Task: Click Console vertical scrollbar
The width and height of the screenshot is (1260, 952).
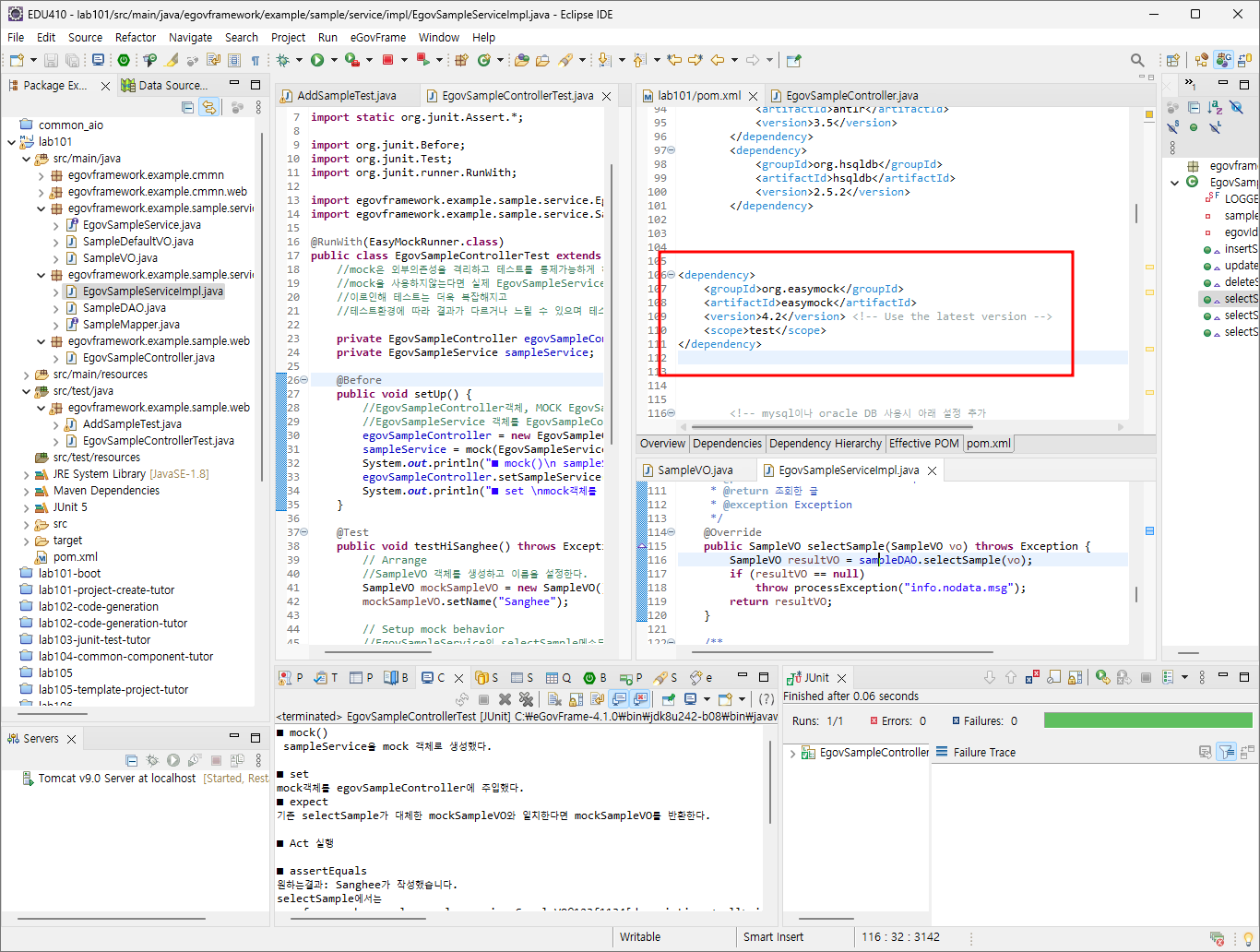Action: click(770, 779)
